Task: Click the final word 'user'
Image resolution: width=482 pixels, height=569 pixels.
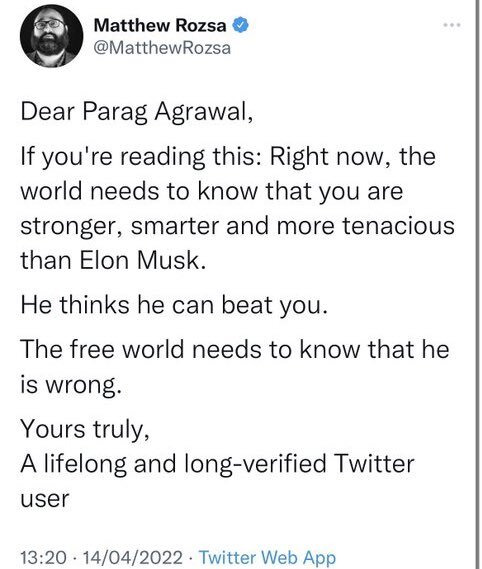Action: 45,499
